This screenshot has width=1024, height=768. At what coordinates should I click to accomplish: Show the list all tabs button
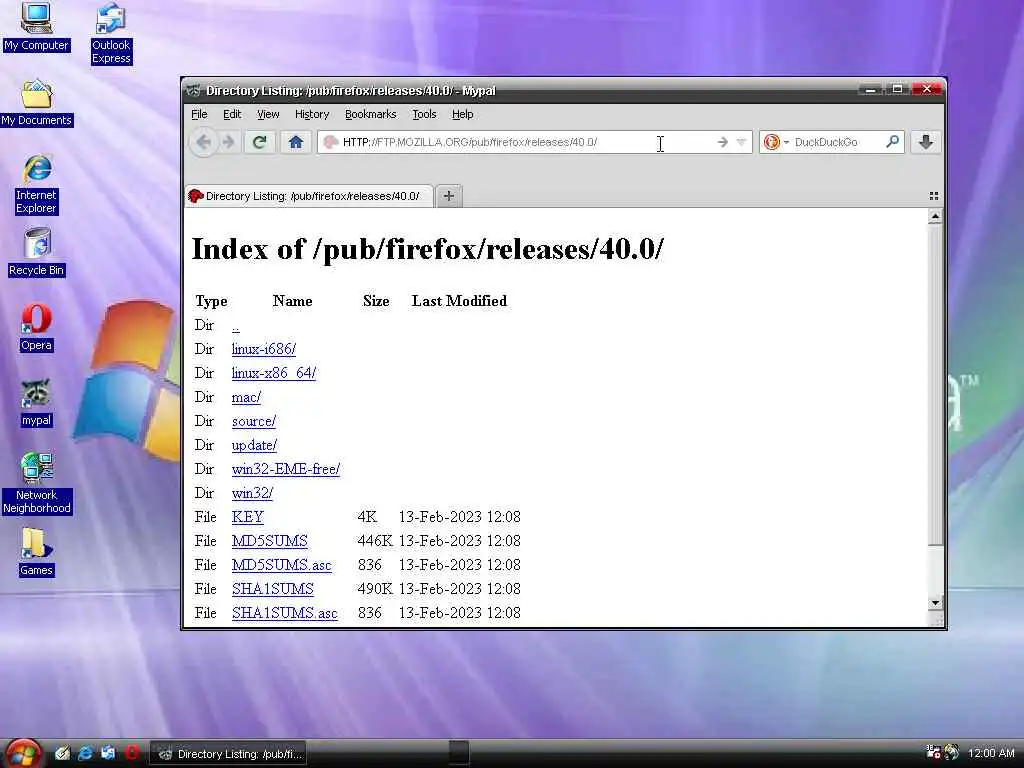pos(934,196)
